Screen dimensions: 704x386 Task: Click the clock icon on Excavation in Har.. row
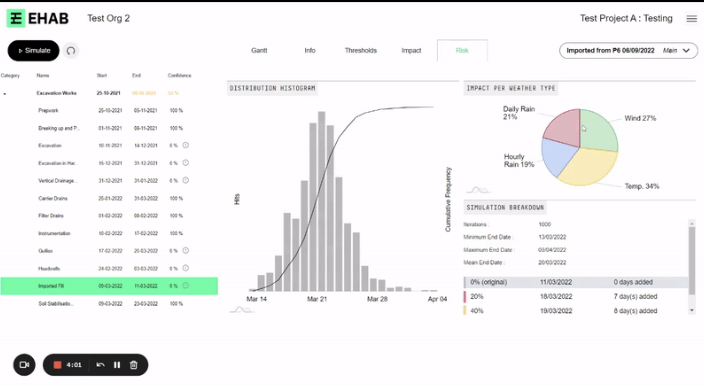pyautogui.click(x=185, y=162)
